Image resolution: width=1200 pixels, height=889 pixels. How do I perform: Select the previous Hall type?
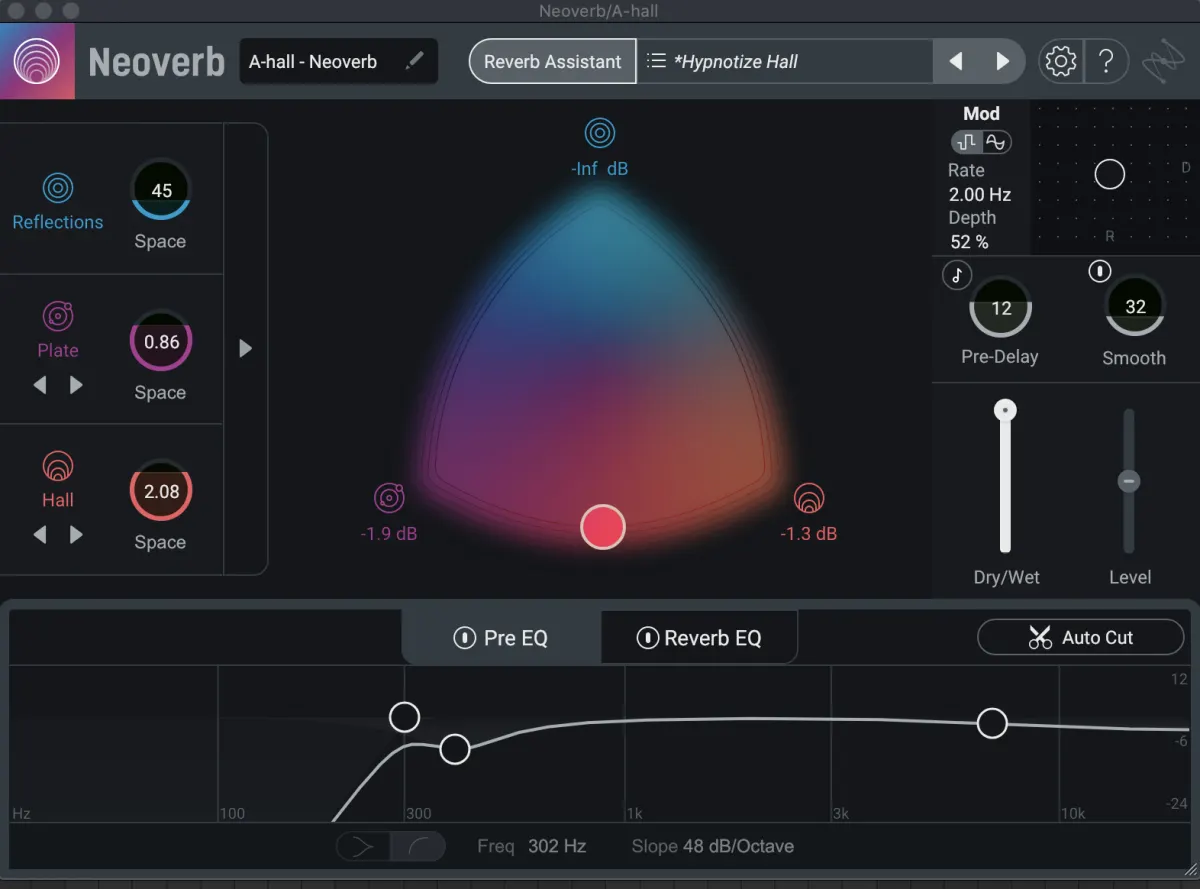coord(40,535)
